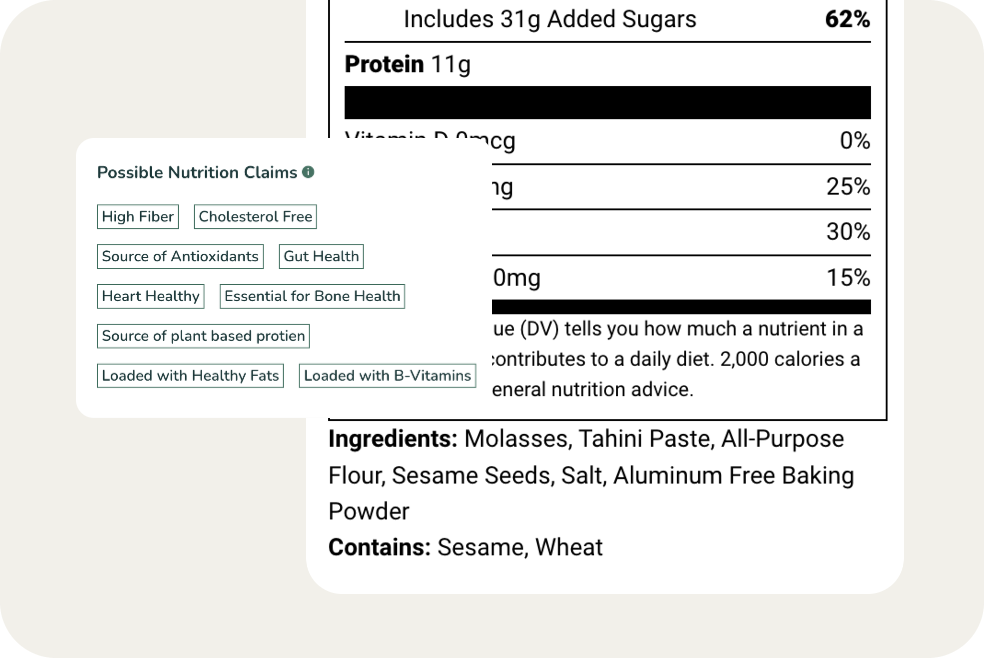Image resolution: width=984 pixels, height=658 pixels.
Task: Click the Contains: Sesame, Wheat allergen line
Action: tap(465, 547)
